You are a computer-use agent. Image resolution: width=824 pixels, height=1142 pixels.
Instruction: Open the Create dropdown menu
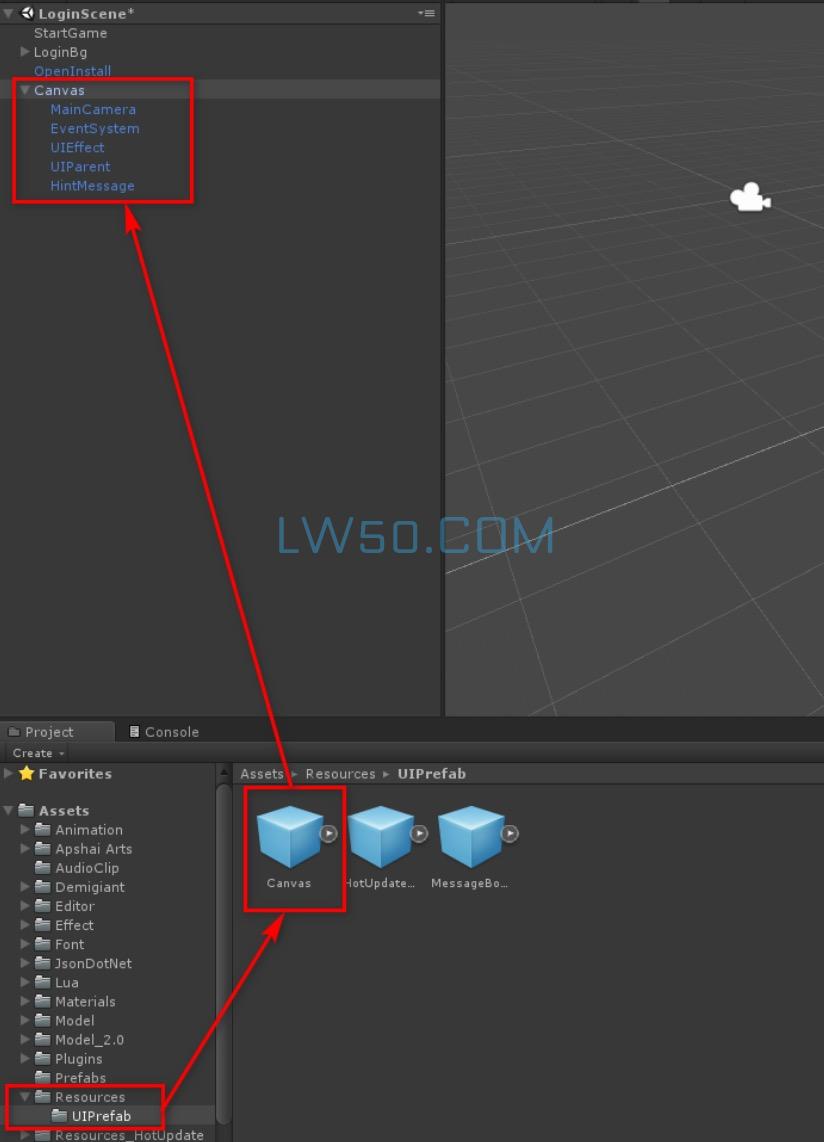[38, 753]
